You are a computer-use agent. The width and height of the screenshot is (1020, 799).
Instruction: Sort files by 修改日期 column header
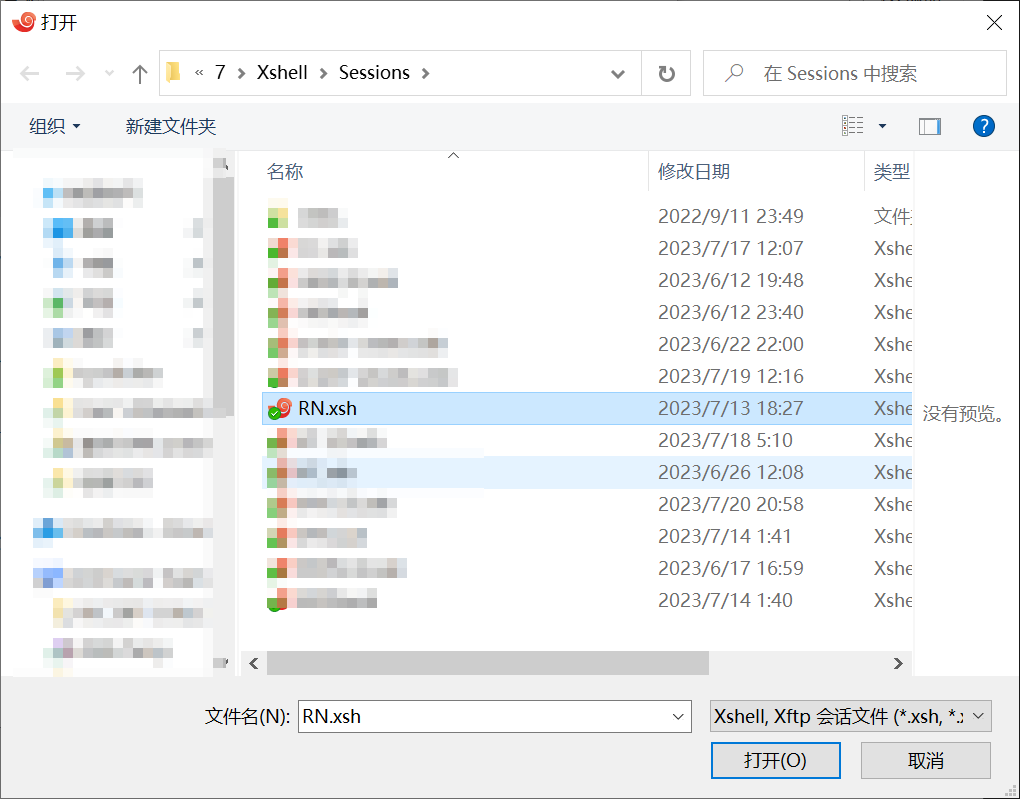click(694, 172)
